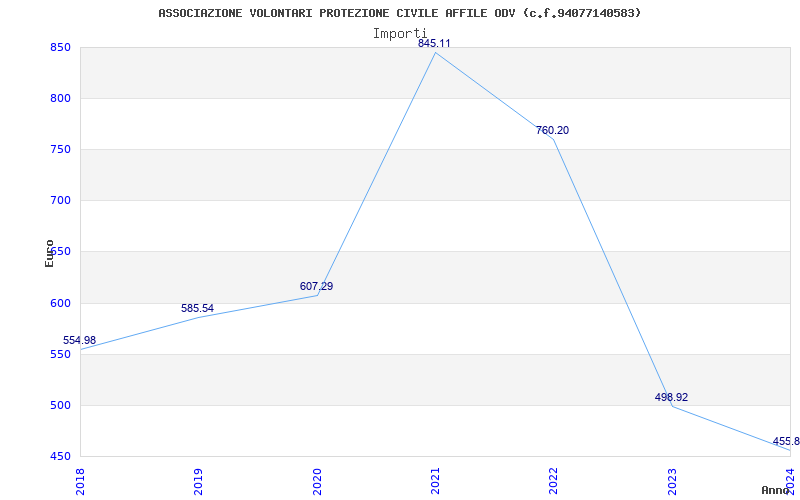Click the 700 y-axis tick label

pos(59,201)
